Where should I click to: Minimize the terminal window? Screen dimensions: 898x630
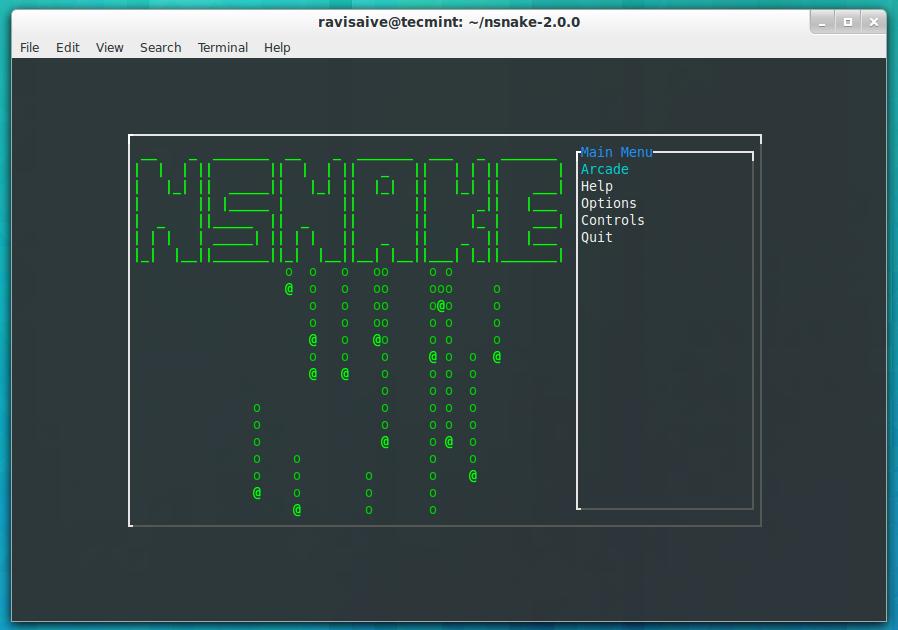tap(821, 21)
